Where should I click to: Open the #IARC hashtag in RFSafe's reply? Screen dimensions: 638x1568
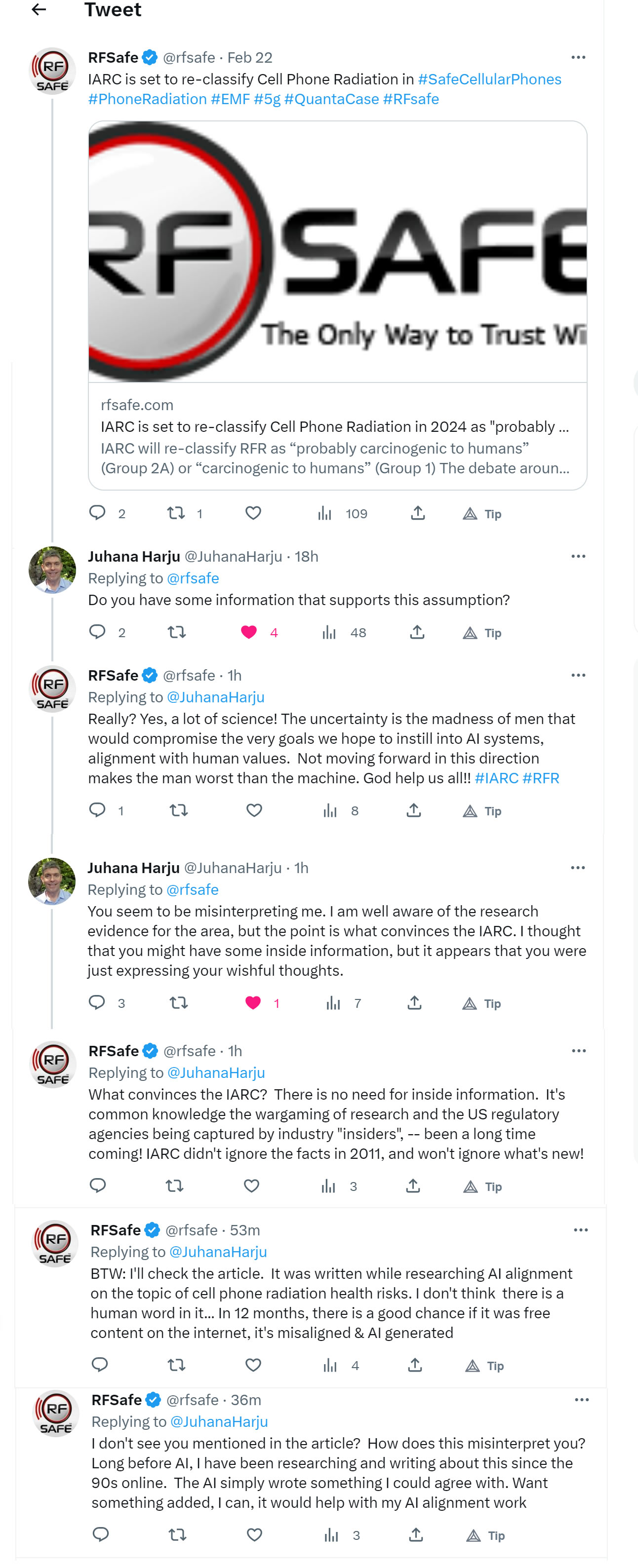pyautogui.click(x=496, y=778)
